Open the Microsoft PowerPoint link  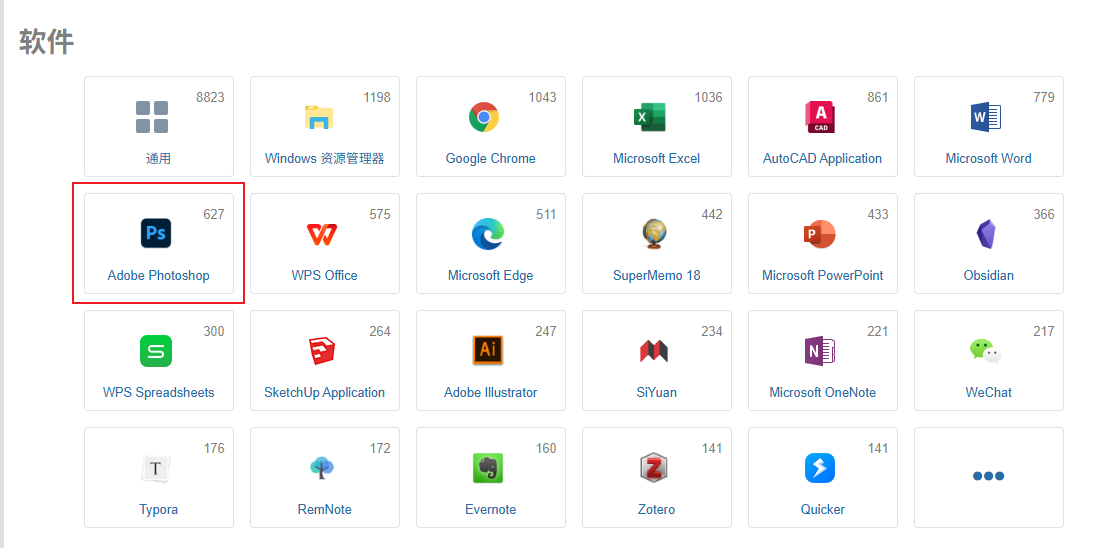(823, 275)
